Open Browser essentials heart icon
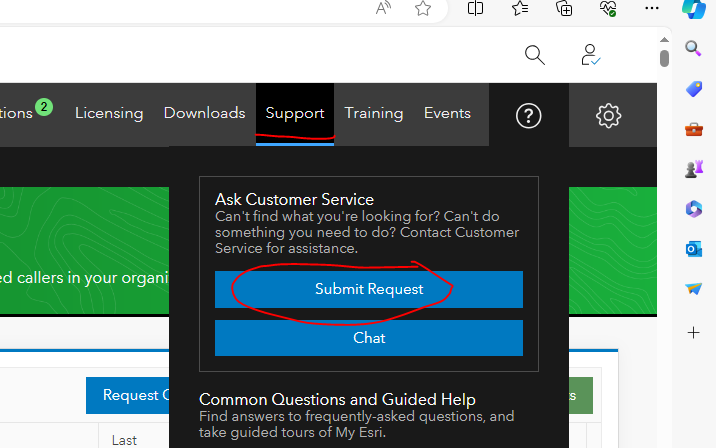The height and width of the screenshot is (448, 716). 608,8
